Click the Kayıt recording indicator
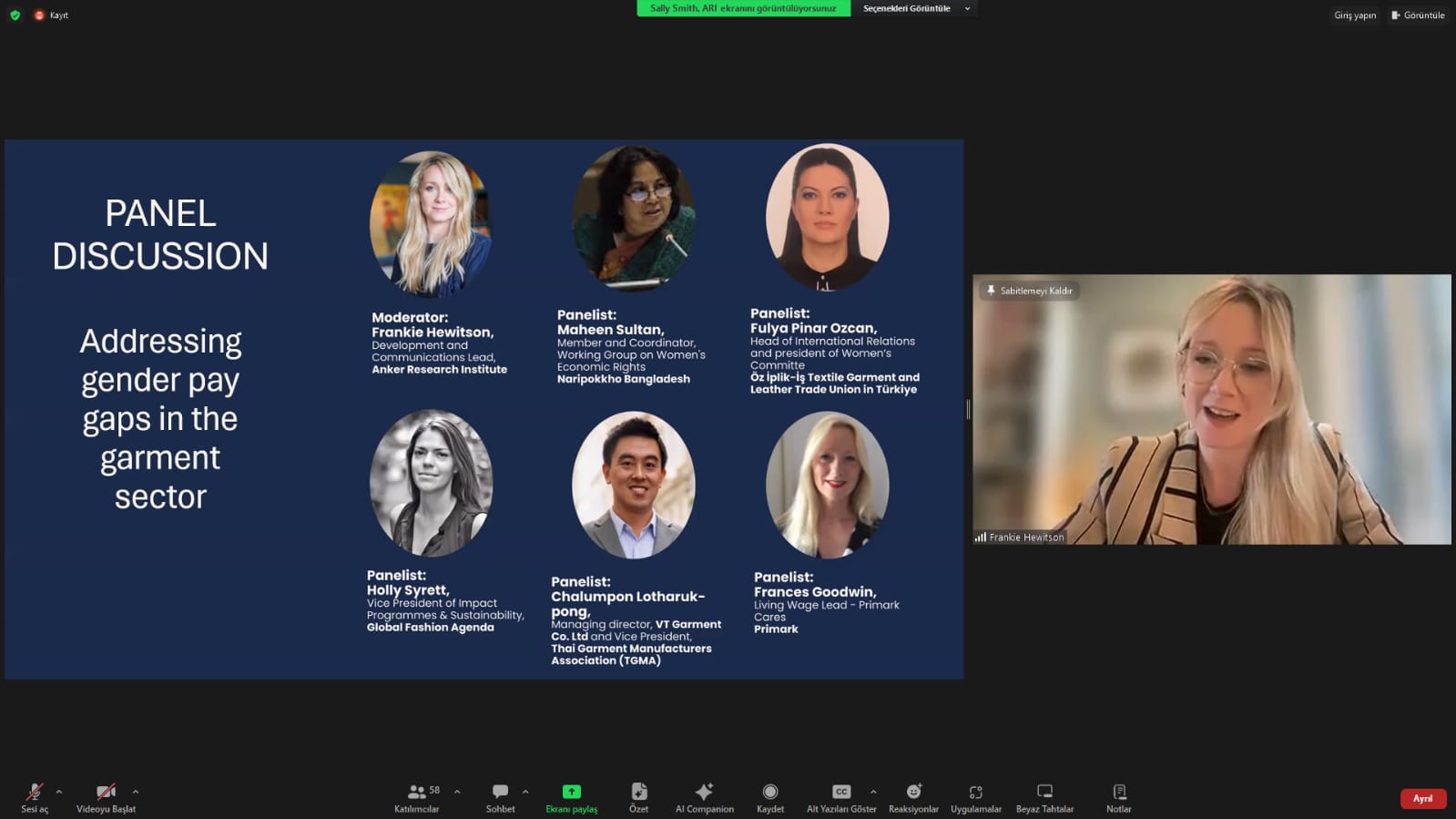 click(51, 15)
